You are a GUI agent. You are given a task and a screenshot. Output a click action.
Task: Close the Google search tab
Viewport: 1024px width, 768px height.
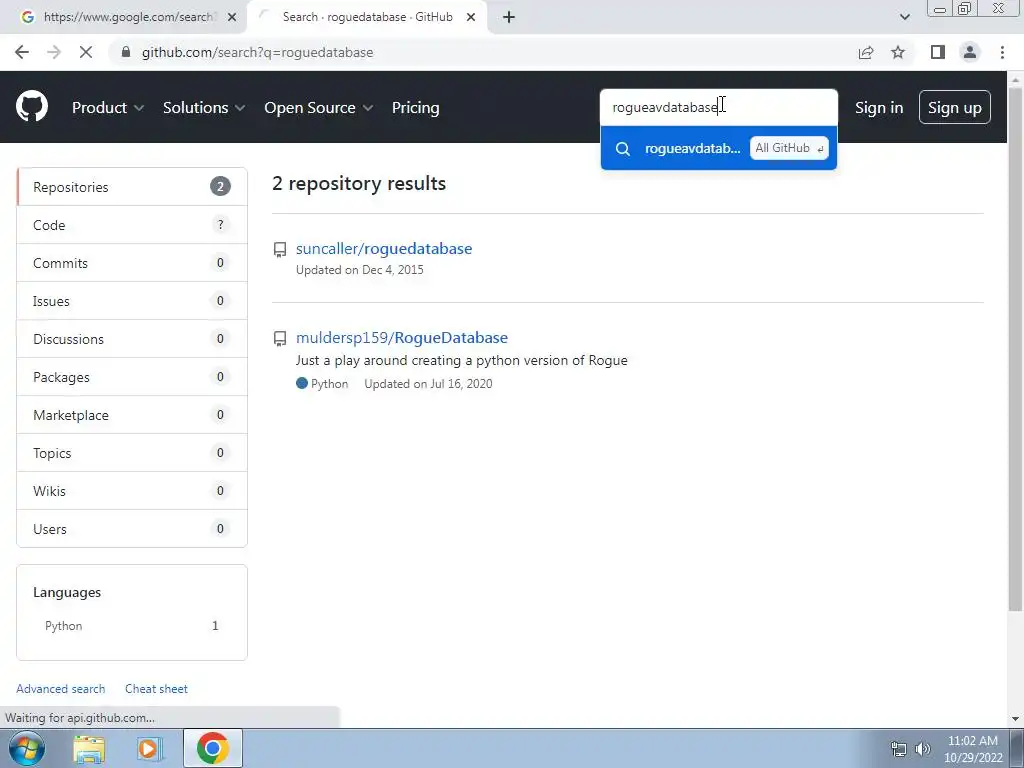tap(232, 17)
